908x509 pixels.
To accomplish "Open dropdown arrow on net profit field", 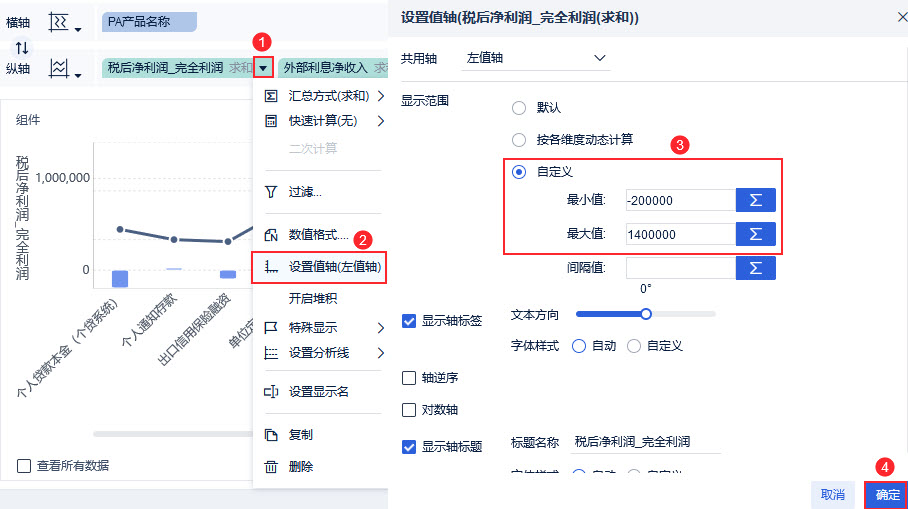I will pos(263,68).
